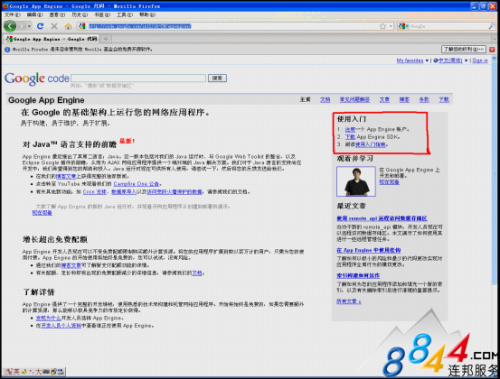Focus the Google search box in toolbar

tap(448, 26)
